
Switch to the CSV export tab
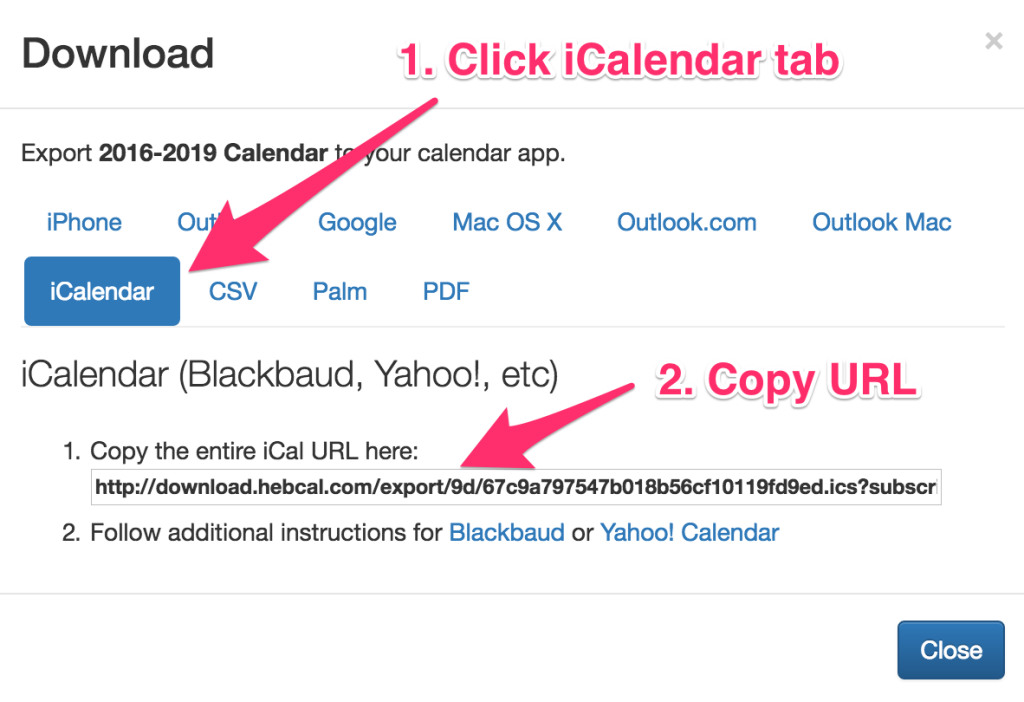pos(231,291)
